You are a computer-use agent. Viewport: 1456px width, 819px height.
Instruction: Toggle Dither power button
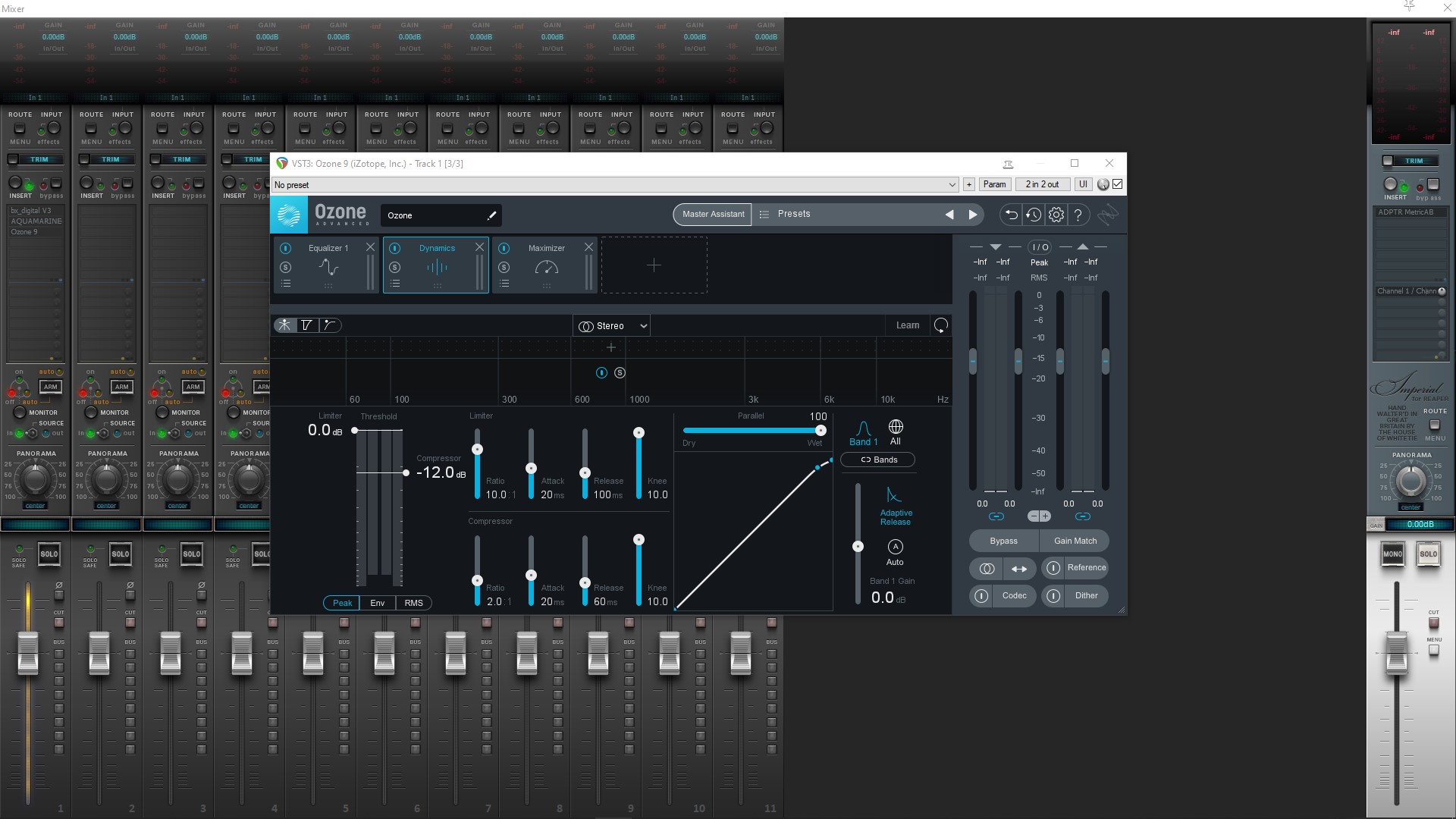point(1053,596)
